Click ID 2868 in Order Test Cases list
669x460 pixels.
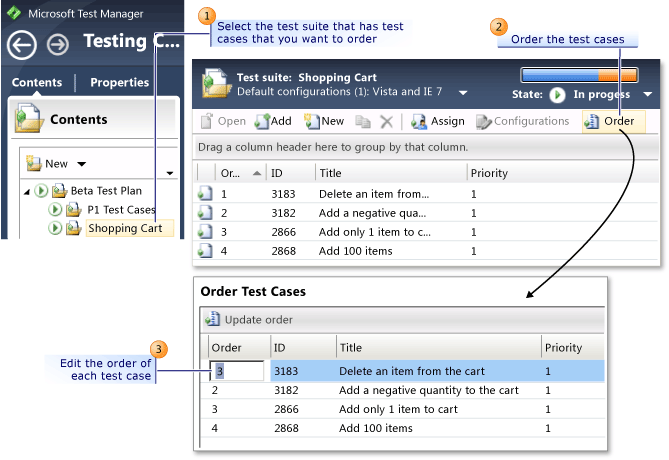(286, 428)
